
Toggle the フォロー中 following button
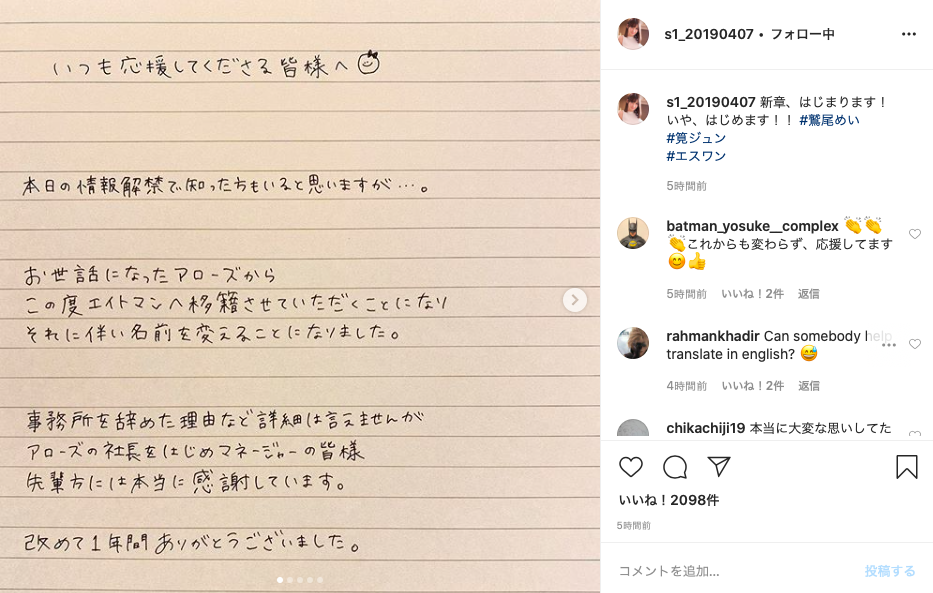pos(803,34)
